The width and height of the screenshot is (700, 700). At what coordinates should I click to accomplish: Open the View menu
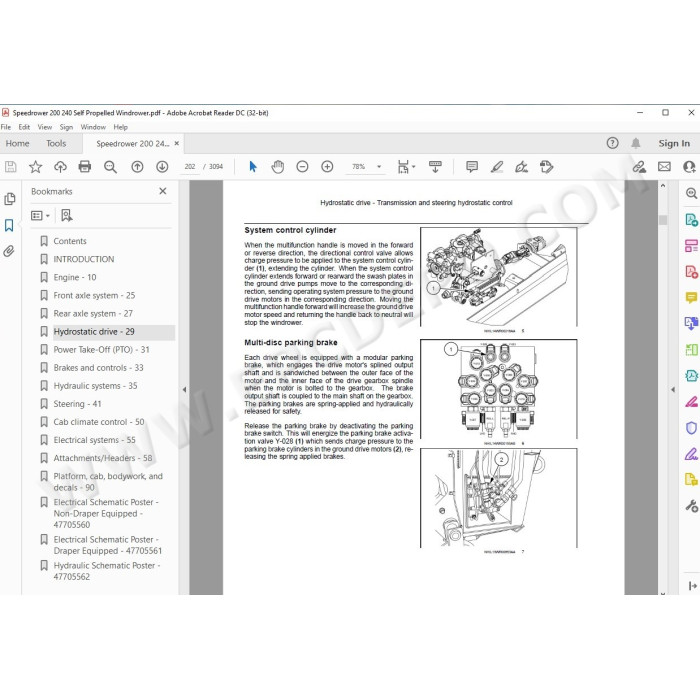(45, 127)
